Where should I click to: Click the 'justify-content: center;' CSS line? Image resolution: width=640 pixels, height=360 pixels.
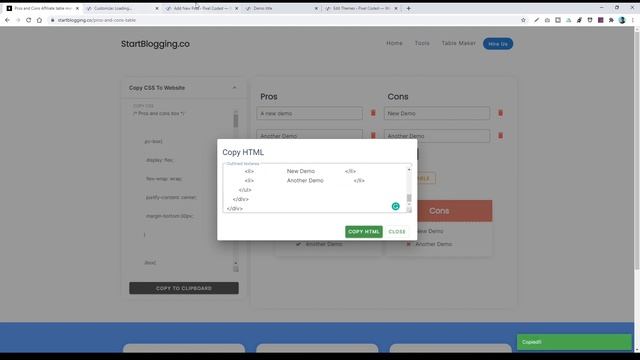tap(171, 197)
